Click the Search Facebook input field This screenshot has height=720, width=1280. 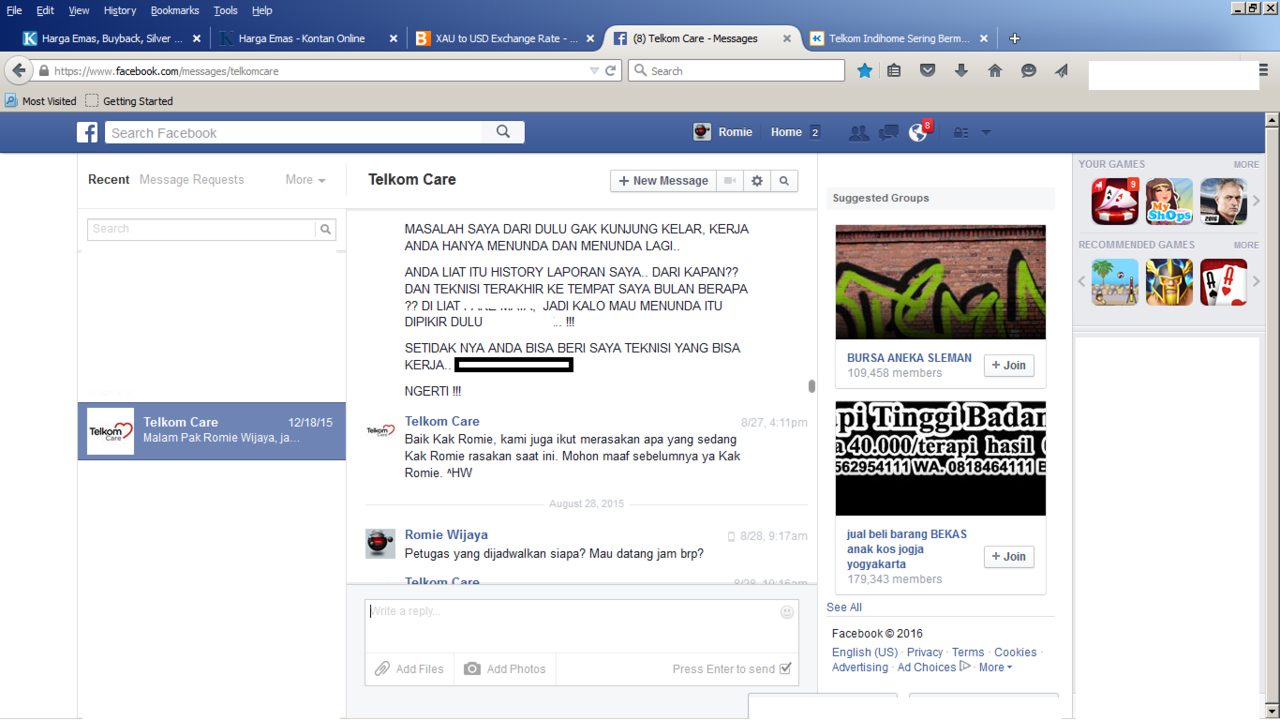294,132
